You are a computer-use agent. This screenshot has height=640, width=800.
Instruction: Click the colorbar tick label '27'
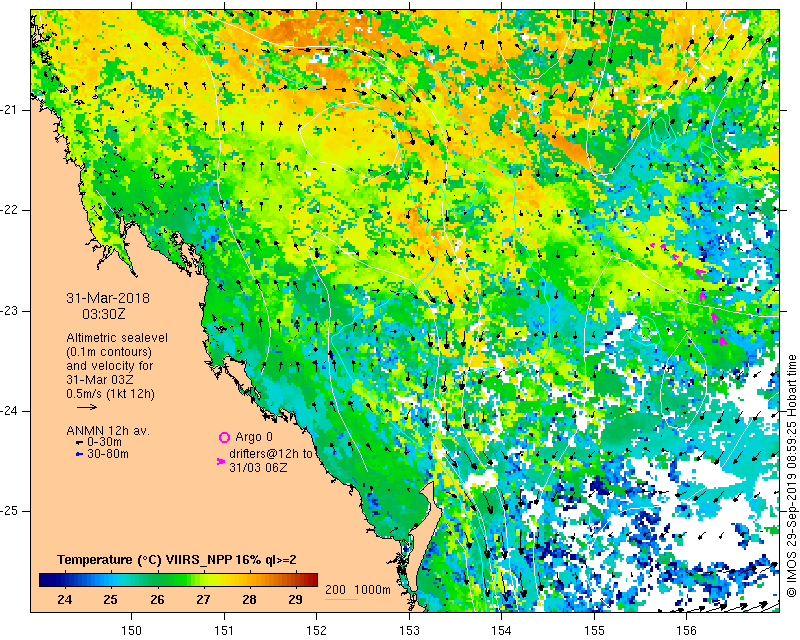203,600
